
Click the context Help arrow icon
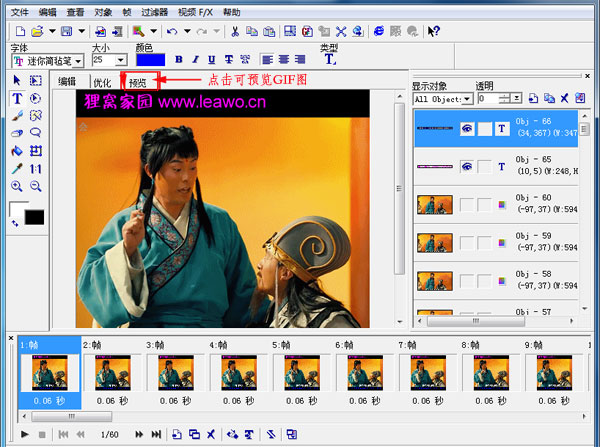click(434, 31)
